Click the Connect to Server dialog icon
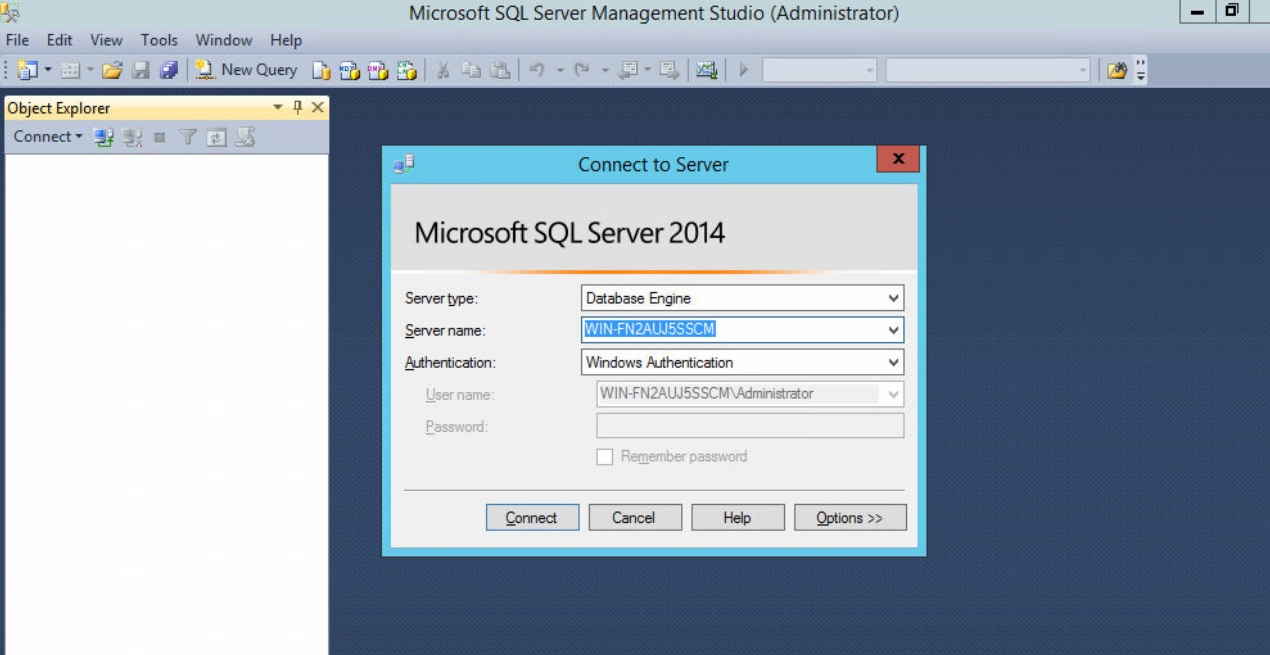 pos(404,164)
